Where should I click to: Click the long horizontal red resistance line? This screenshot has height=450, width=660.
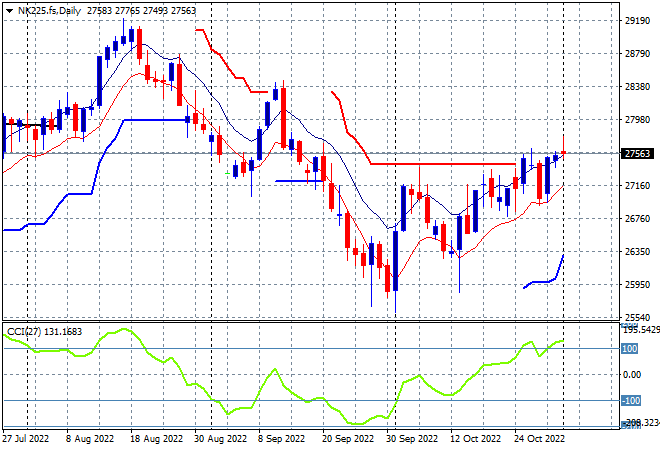point(443,164)
